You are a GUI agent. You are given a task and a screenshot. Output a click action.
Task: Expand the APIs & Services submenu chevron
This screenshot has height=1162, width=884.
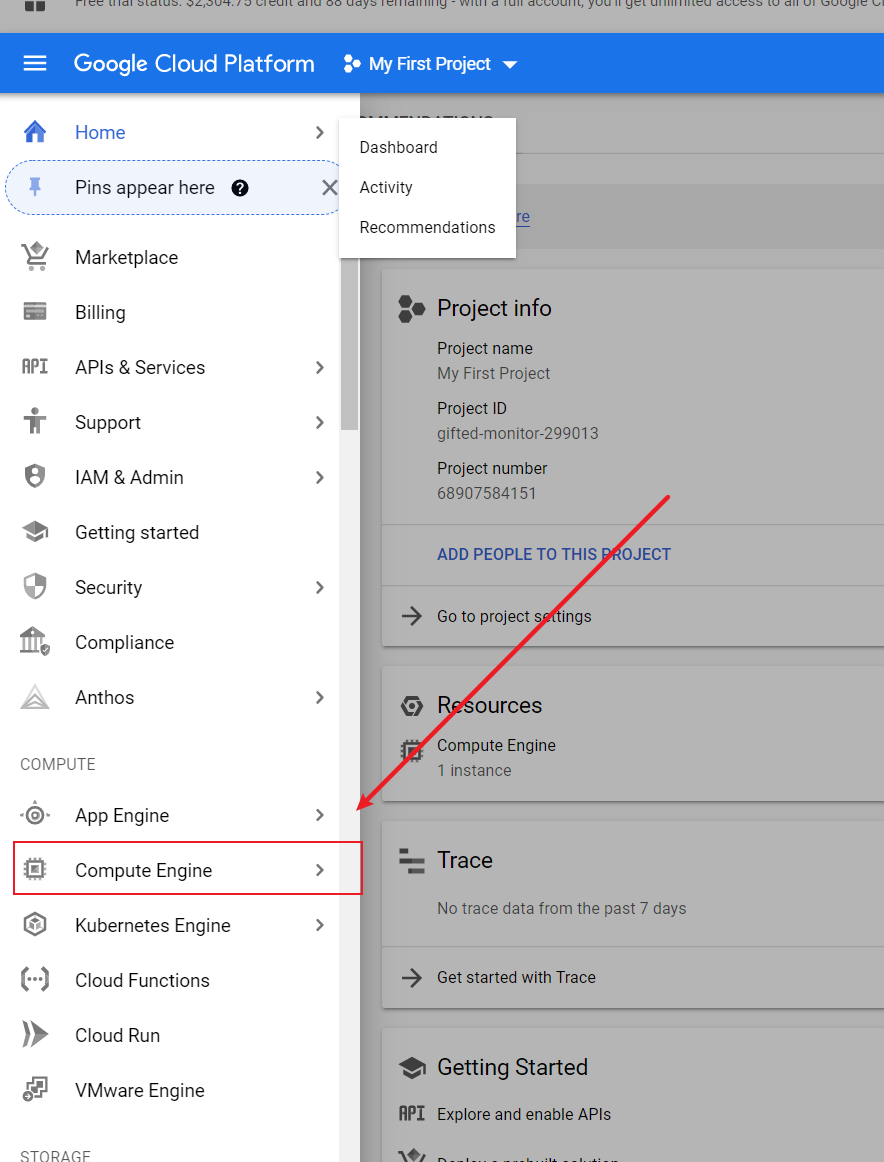coord(319,367)
